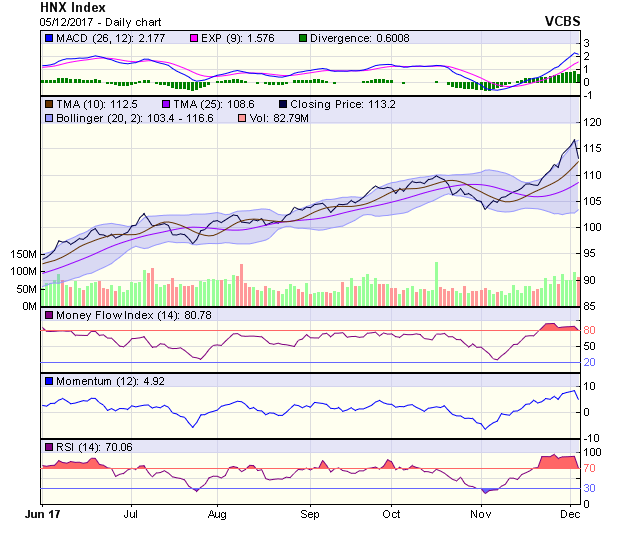This screenshot has width=620, height=535.
Task: Click the blue MACD legend swatch
Action: tap(49, 38)
